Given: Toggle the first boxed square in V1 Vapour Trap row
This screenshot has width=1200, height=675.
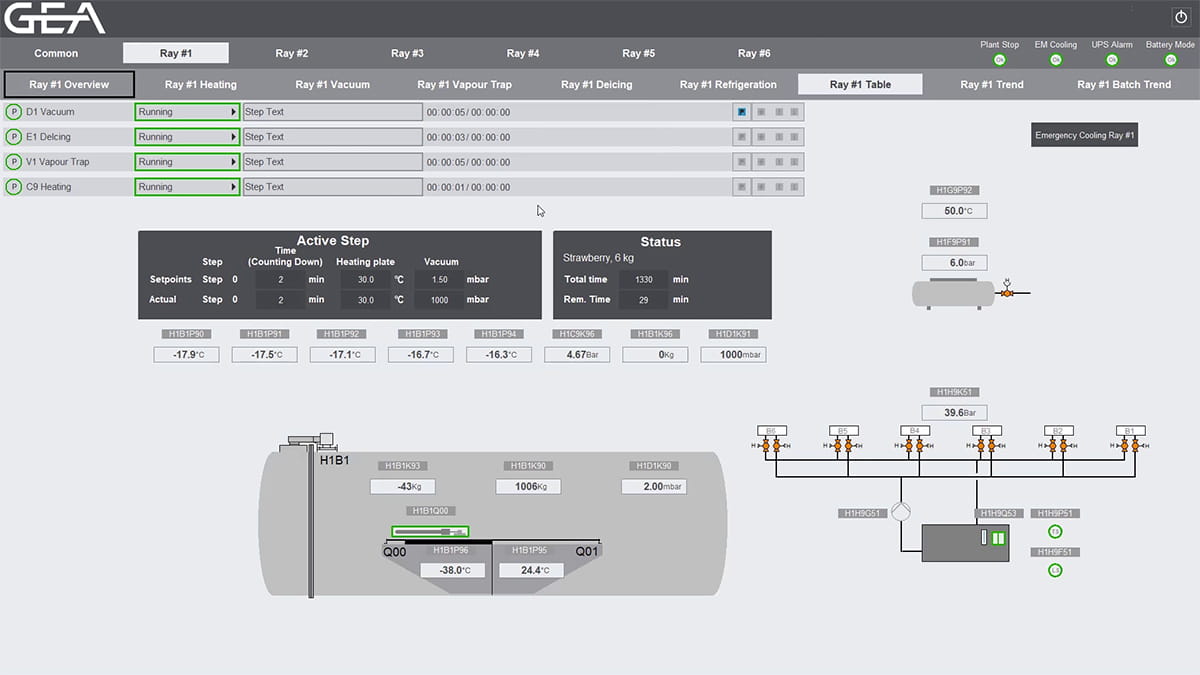Looking at the screenshot, I should pyautogui.click(x=742, y=162).
